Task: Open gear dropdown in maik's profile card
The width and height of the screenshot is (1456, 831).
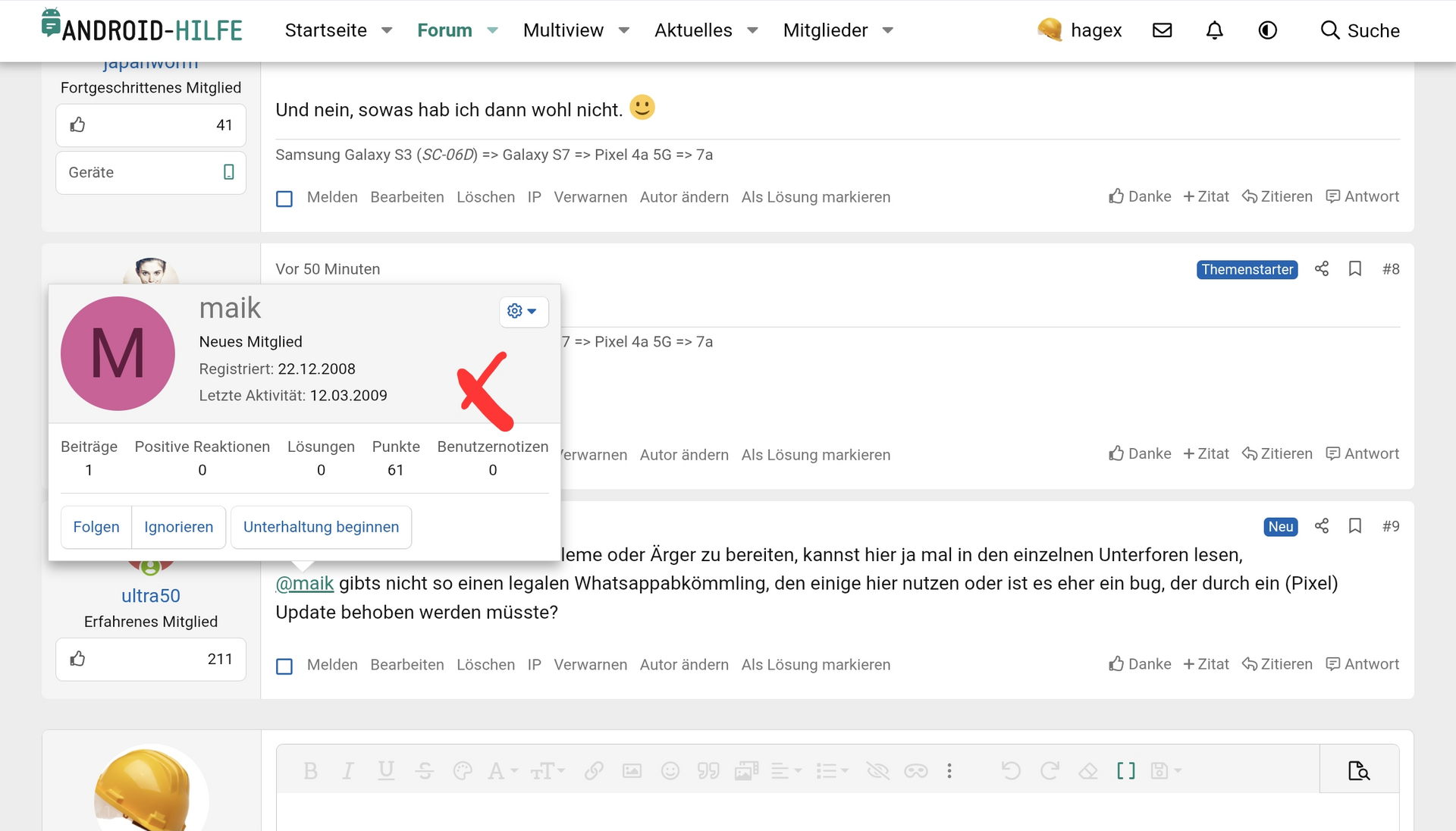Action: 522,311
